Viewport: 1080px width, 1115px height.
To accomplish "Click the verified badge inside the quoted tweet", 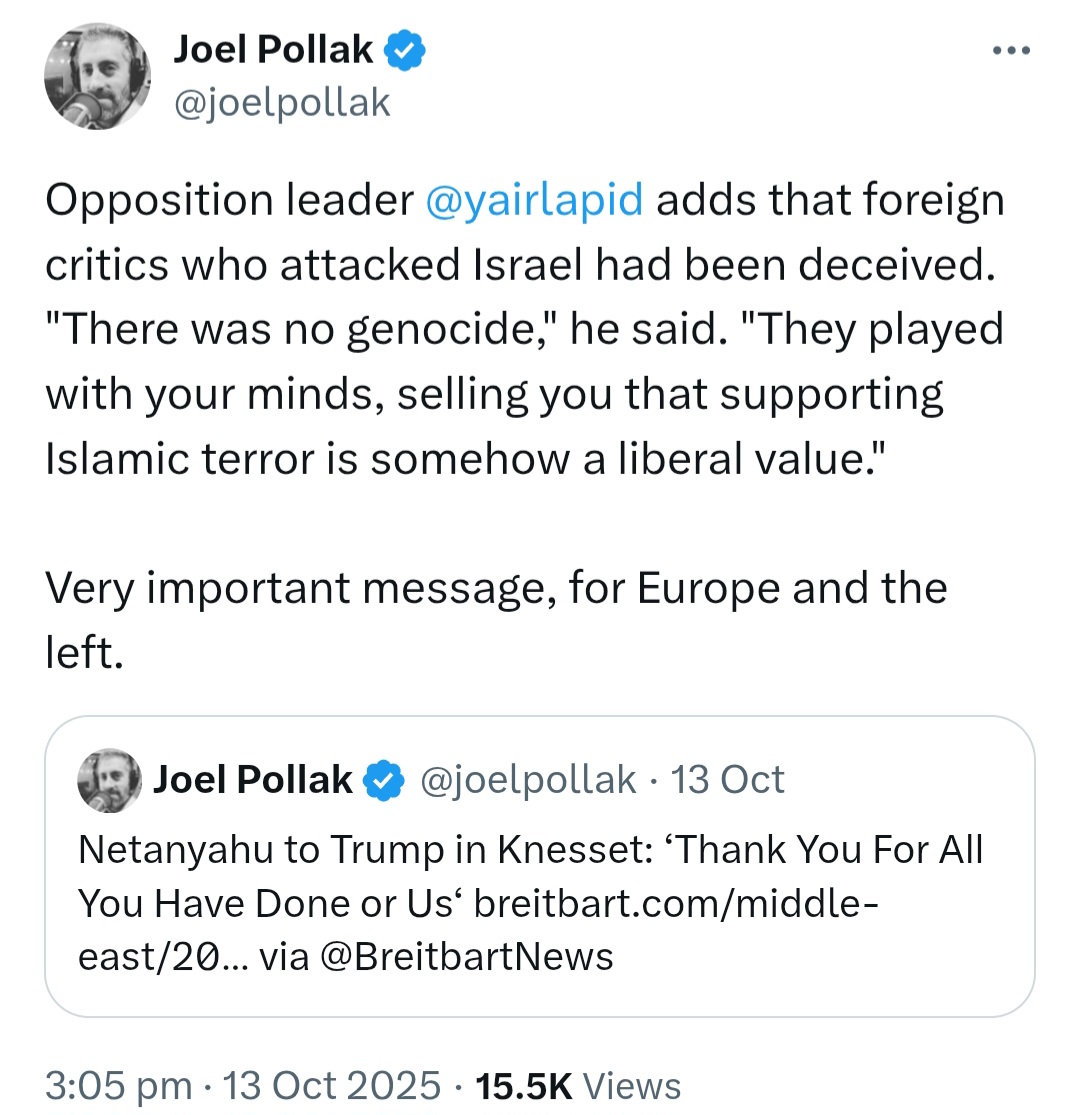I will [381, 780].
